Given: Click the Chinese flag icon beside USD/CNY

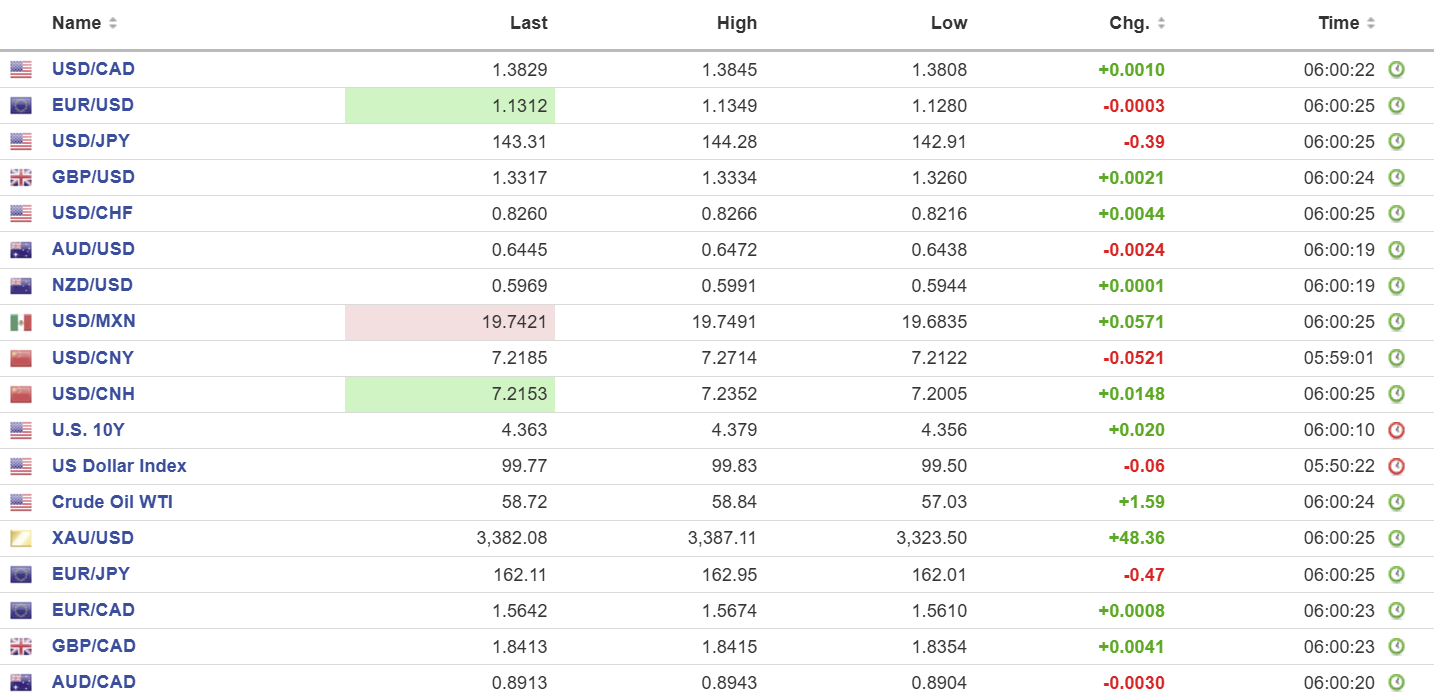Looking at the screenshot, I should tap(21, 358).
